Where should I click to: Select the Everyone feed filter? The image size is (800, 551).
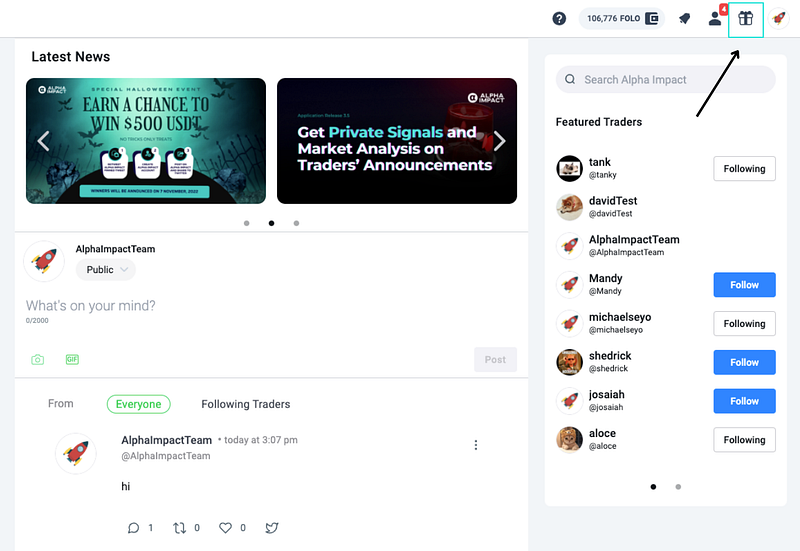pos(138,404)
